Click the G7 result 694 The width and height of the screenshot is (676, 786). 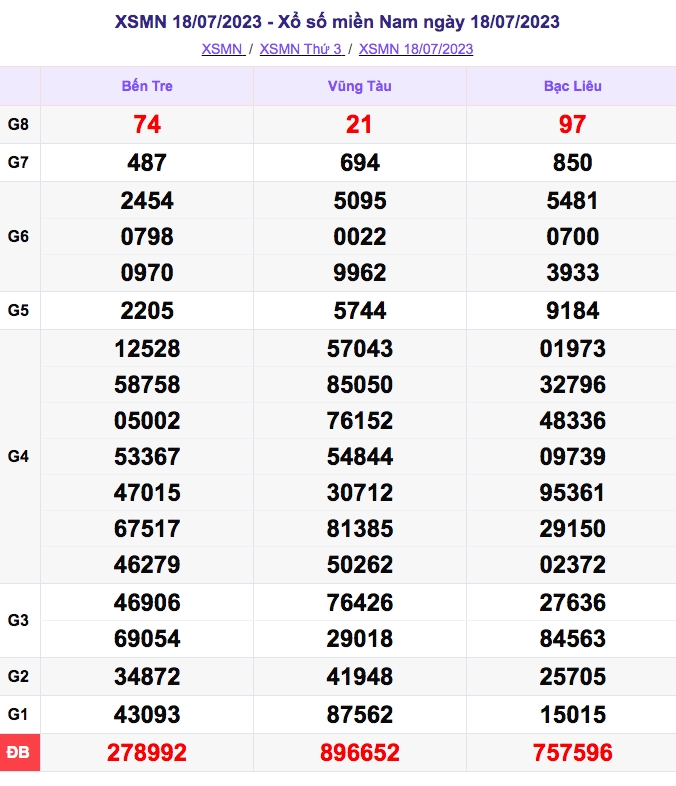(360, 163)
